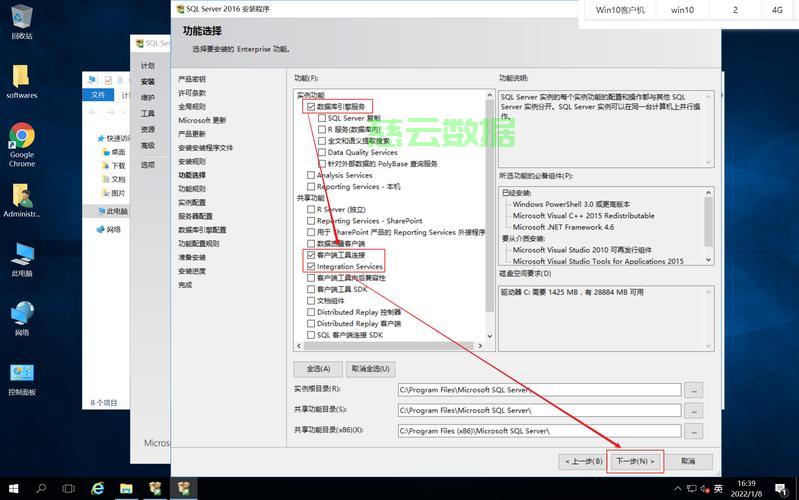This screenshot has width=799, height=500.
Task: Check the Analysis Services feature
Action: (x=311, y=175)
